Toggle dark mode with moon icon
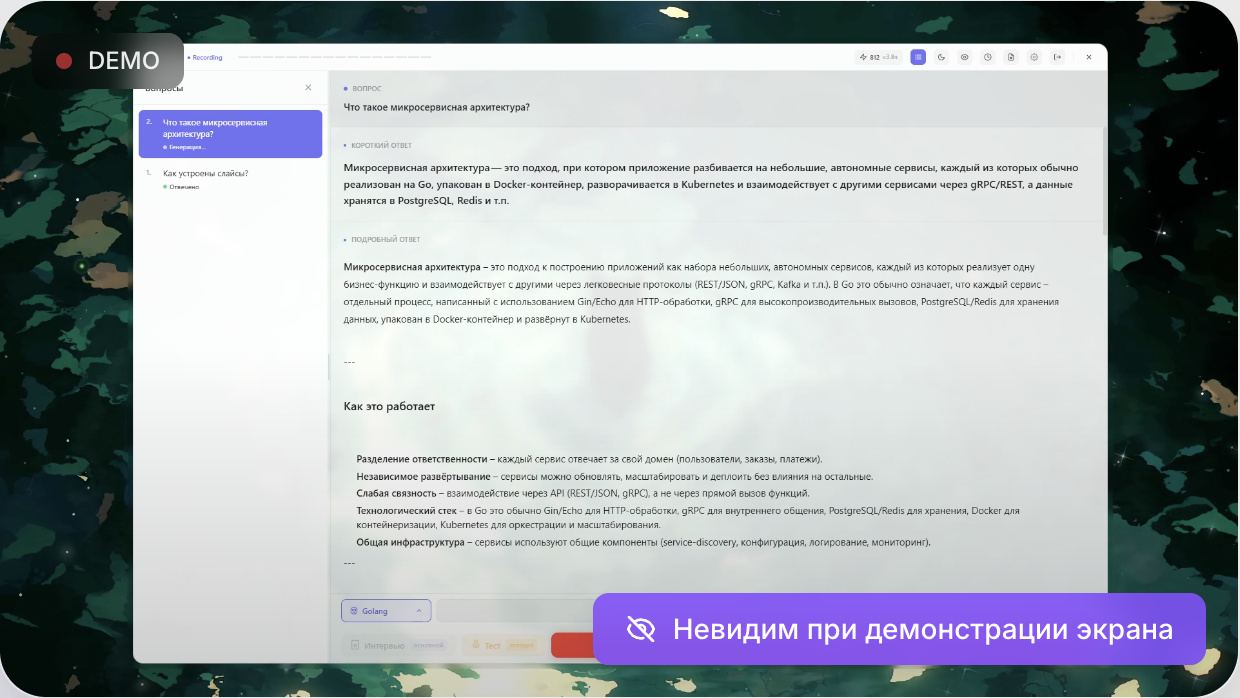This screenshot has width=1240, height=698. [x=941, y=57]
